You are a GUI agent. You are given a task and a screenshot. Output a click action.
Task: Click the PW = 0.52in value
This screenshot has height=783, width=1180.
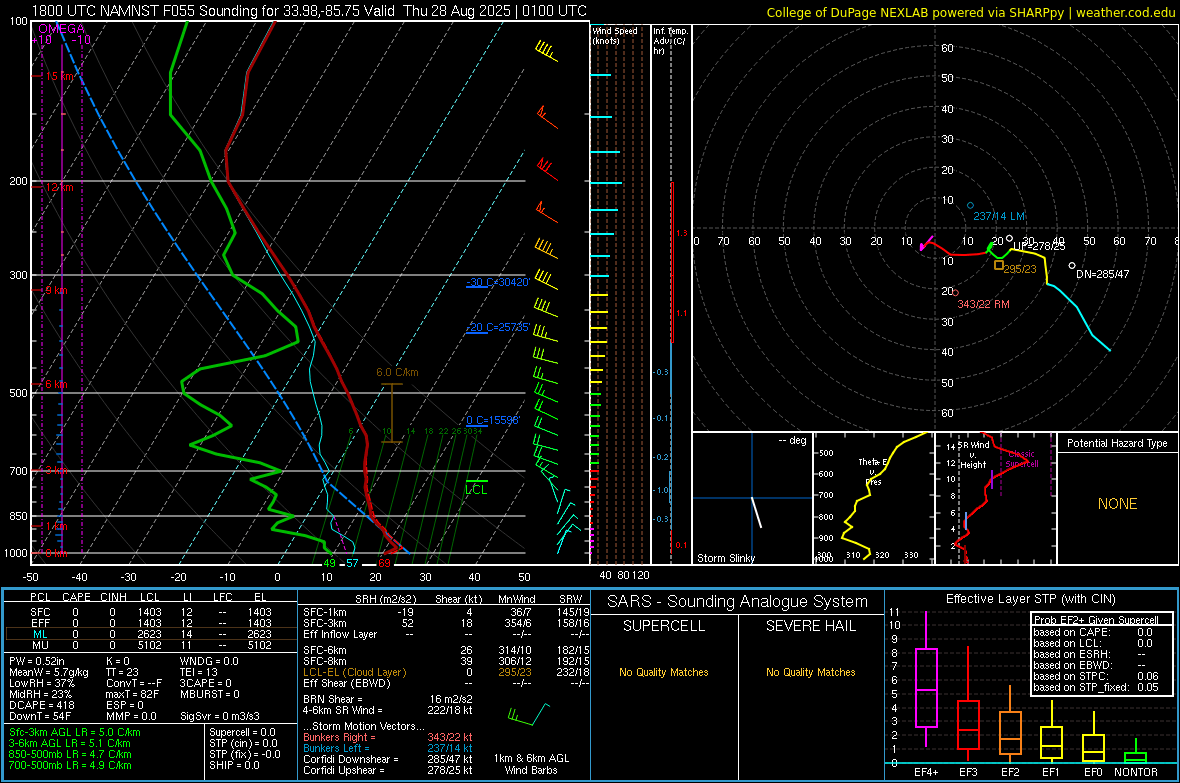pos(37,661)
